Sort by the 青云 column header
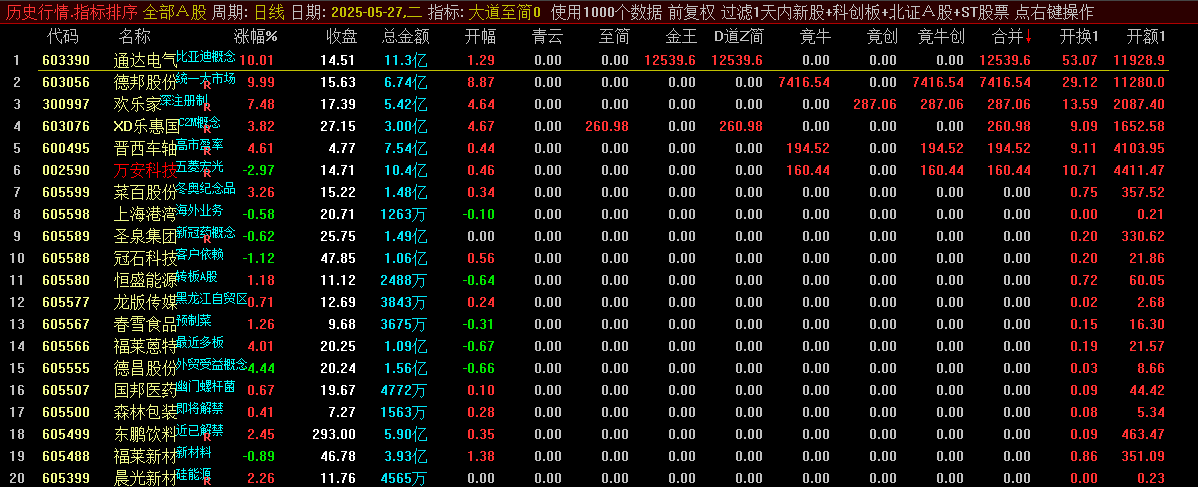This screenshot has height=487, width=1198. pyautogui.click(x=546, y=36)
